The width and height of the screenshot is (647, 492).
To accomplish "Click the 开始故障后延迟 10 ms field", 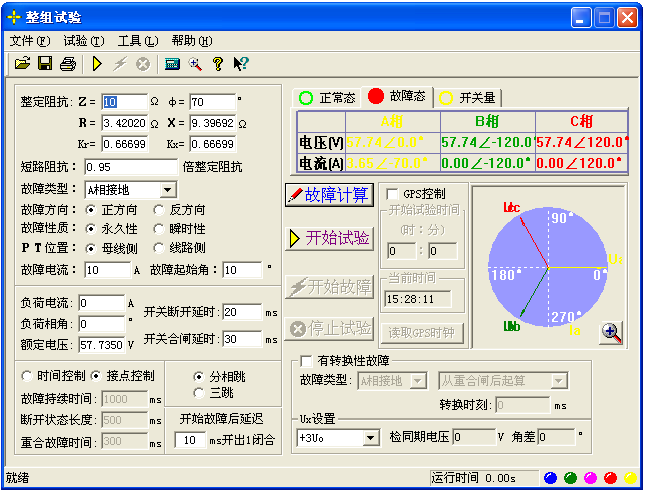I will coord(190,440).
